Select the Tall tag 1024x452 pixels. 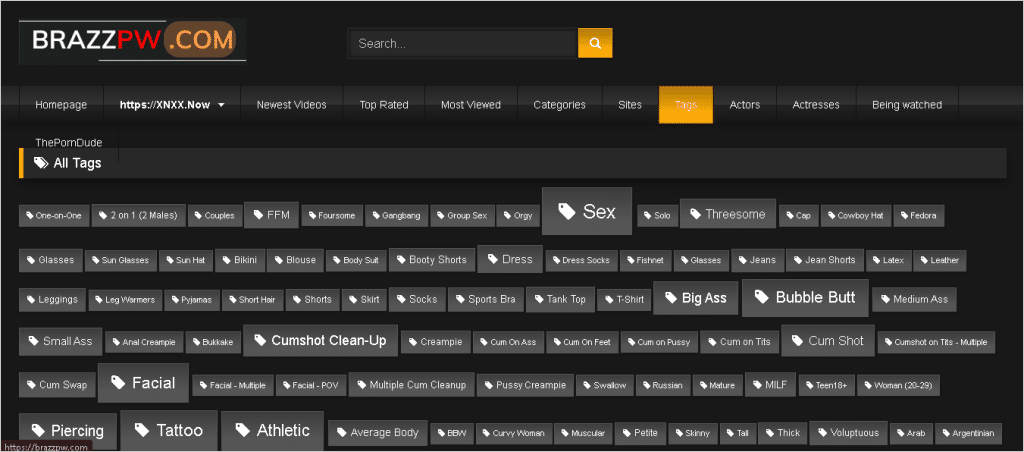[737, 433]
